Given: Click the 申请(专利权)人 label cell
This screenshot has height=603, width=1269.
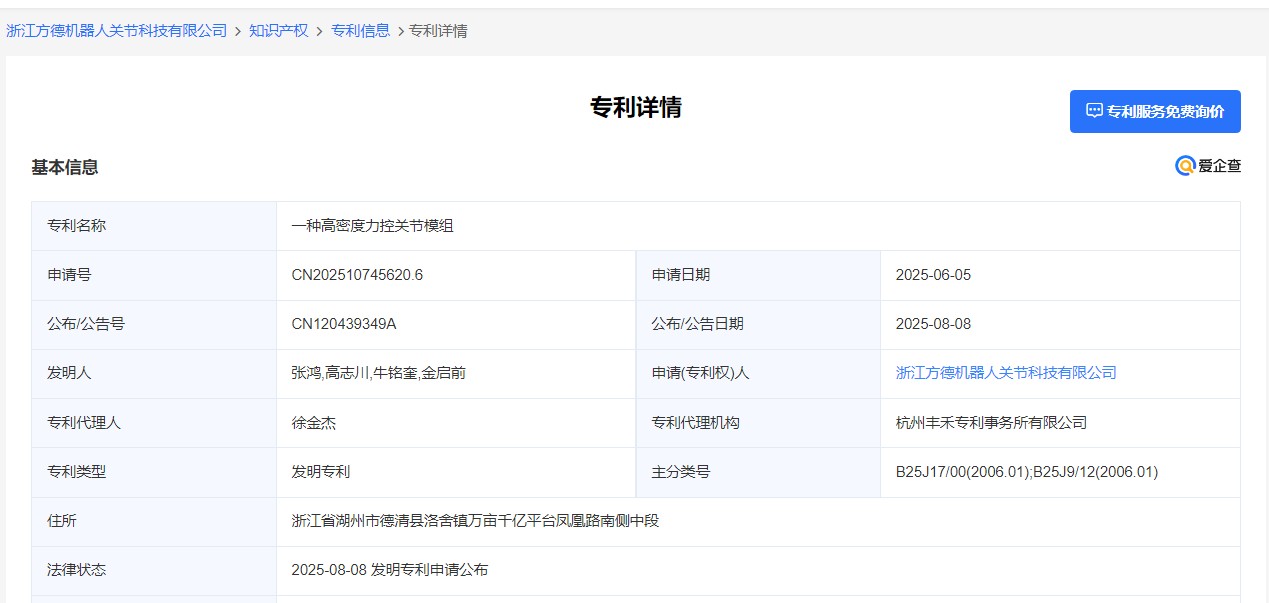Looking at the screenshot, I should point(758,373).
